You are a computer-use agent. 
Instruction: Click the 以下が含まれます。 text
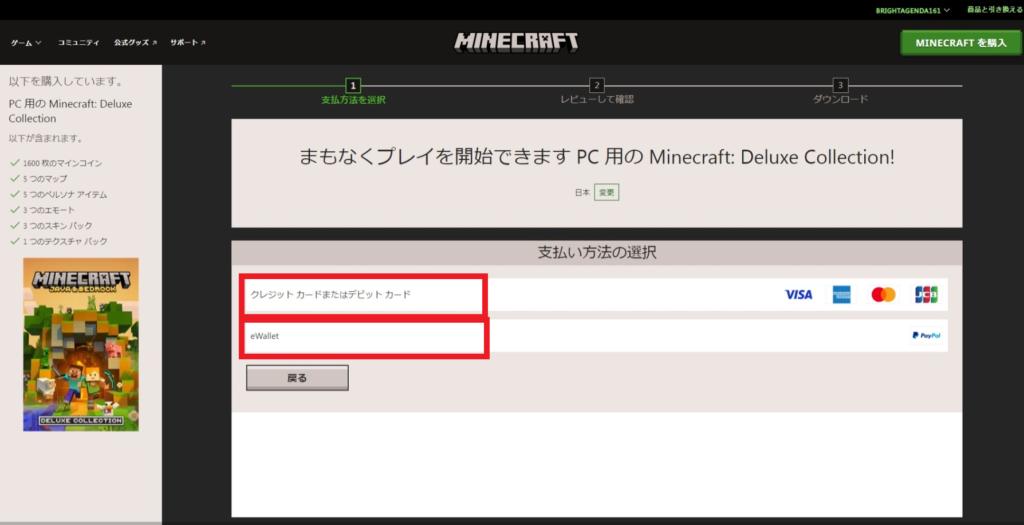pos(46,138)
